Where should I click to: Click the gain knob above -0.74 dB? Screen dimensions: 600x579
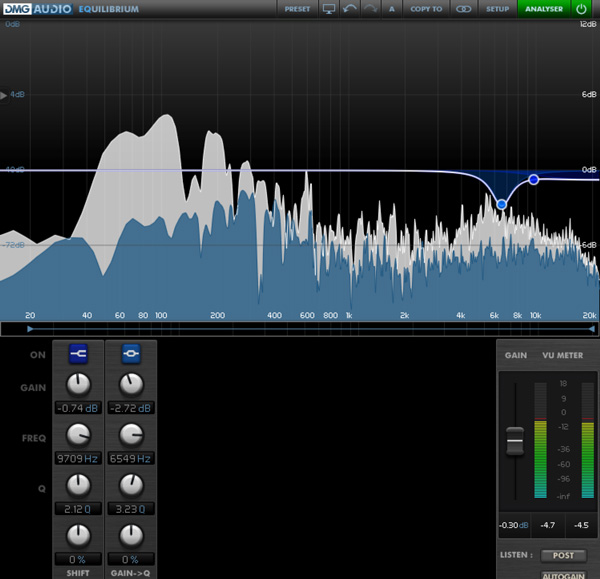78,385
